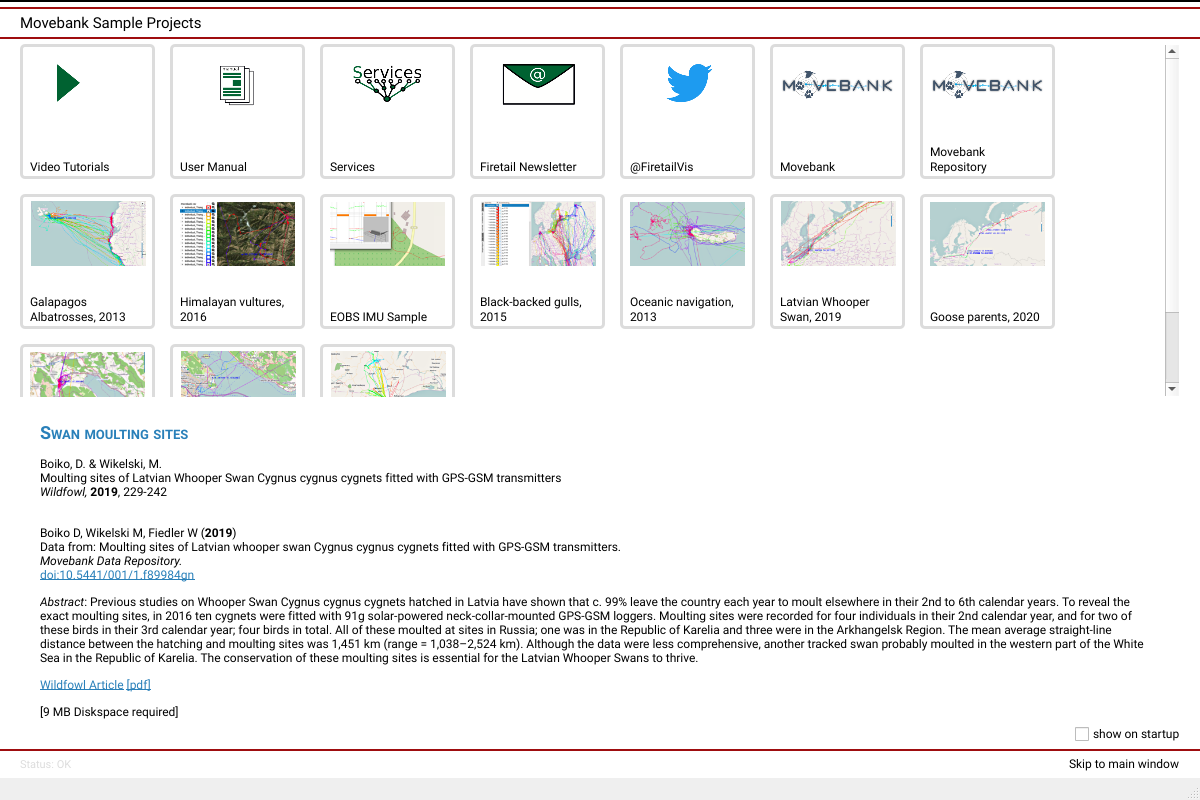The image size is (1200, 800).
Task: Open the Movebank Repository logo tile
Action: pos(987,86)
